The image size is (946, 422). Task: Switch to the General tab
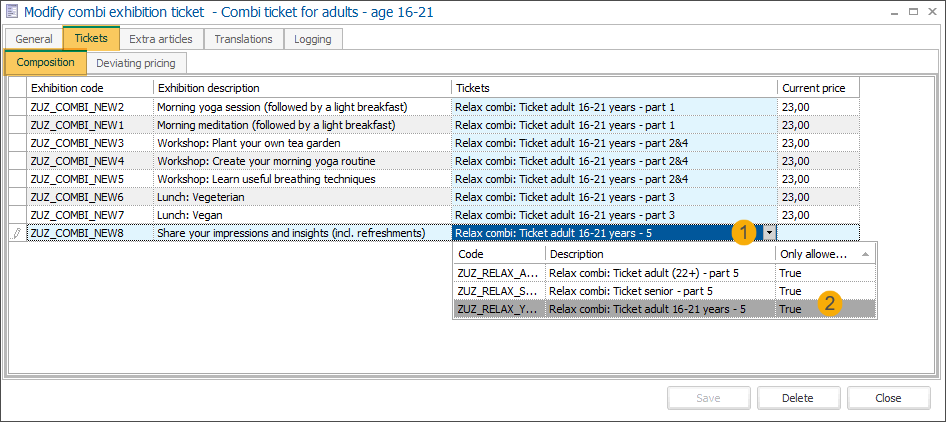click(34, 39)
